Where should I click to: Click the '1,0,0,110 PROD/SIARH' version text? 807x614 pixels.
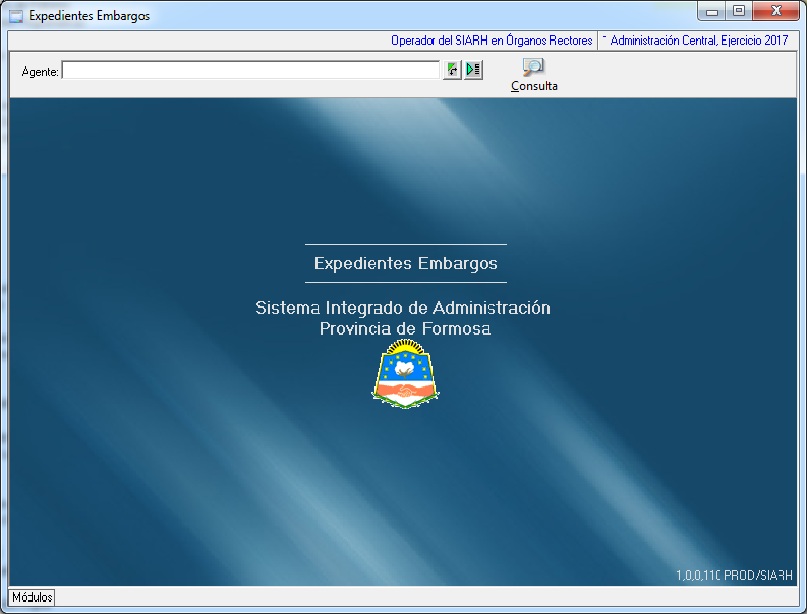[x=734, y=575]
